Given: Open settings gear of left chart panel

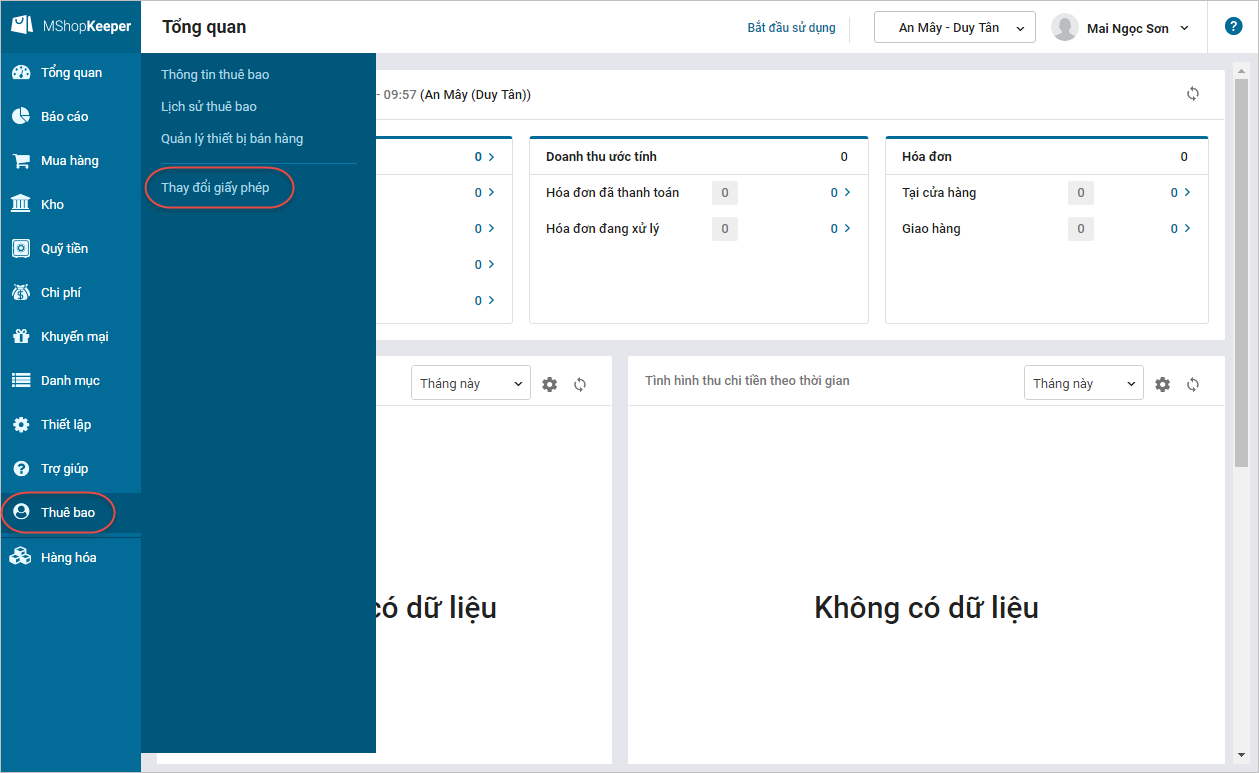Looking at the screenshot, I should click(x=549, y=384).
